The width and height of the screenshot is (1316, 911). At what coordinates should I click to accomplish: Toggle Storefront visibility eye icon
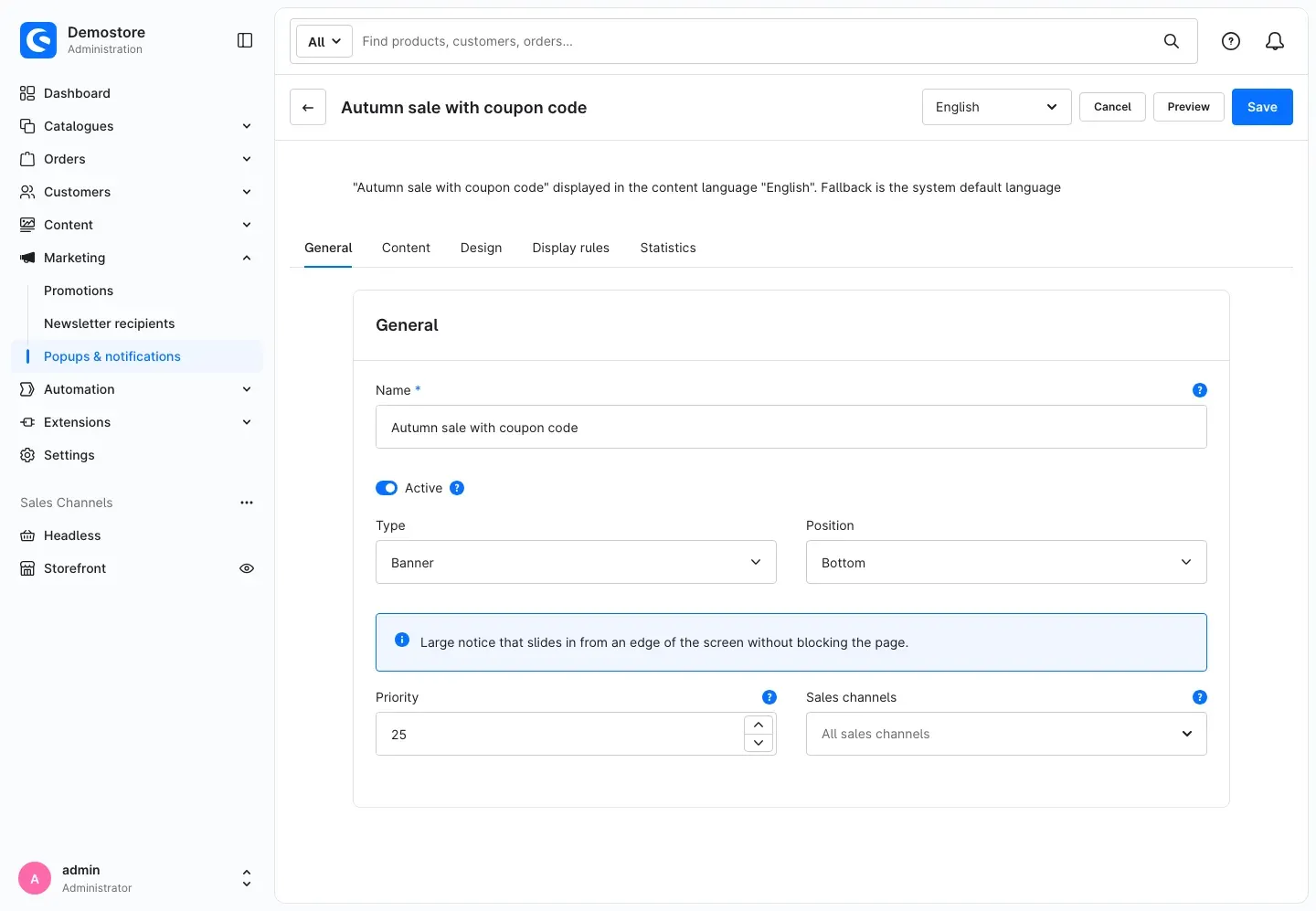coord(247,568)
